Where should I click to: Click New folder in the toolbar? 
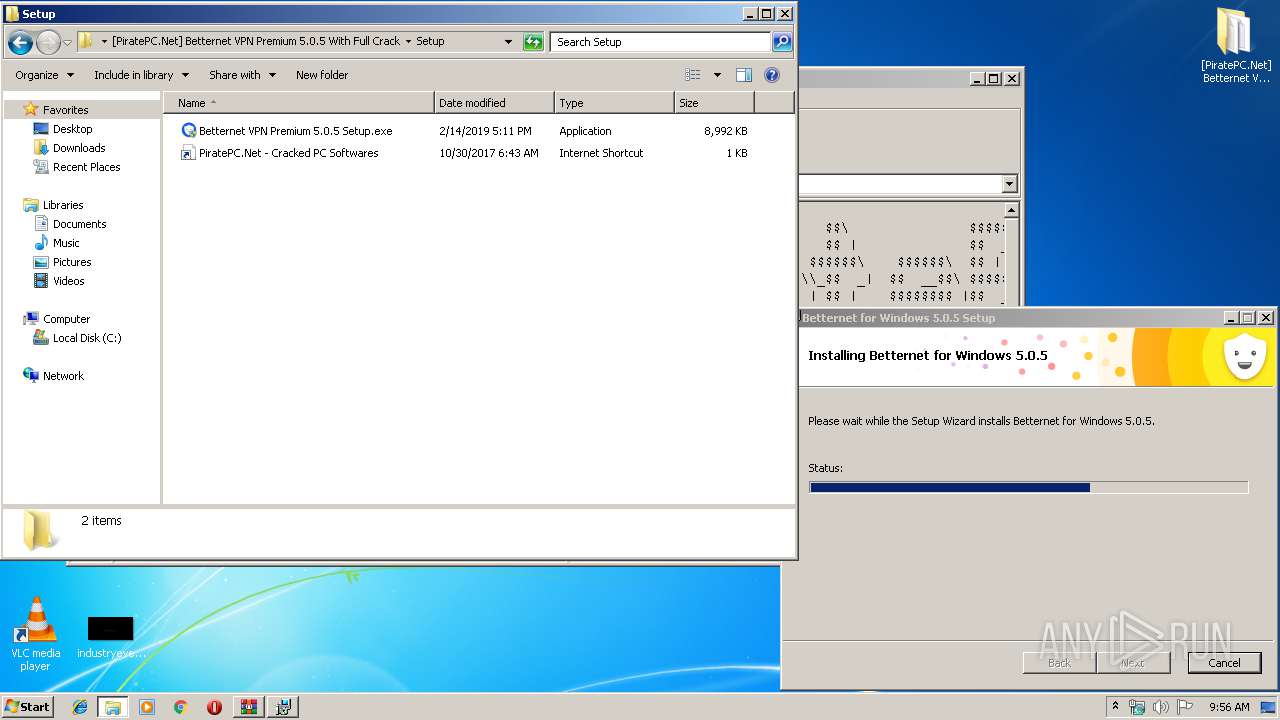[322, 75]
